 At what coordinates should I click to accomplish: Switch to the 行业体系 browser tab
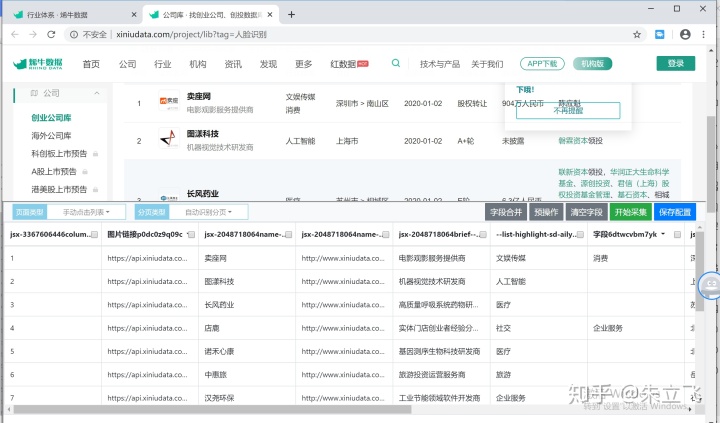coord(73,15)
